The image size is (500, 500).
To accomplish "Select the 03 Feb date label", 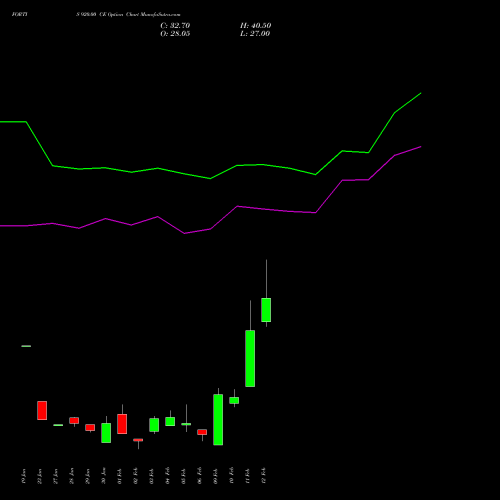I will [152, 476].
